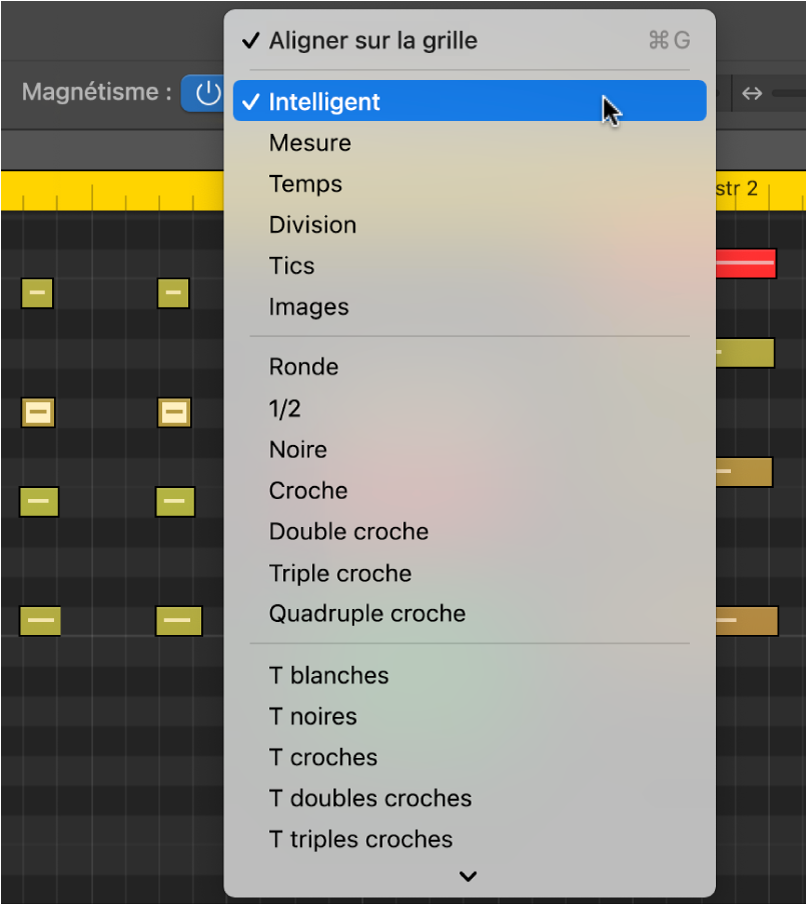The width and height of the screenshot is (806, 904).
Task: Choose Images snap mode
Action: [x=308, y=307]
